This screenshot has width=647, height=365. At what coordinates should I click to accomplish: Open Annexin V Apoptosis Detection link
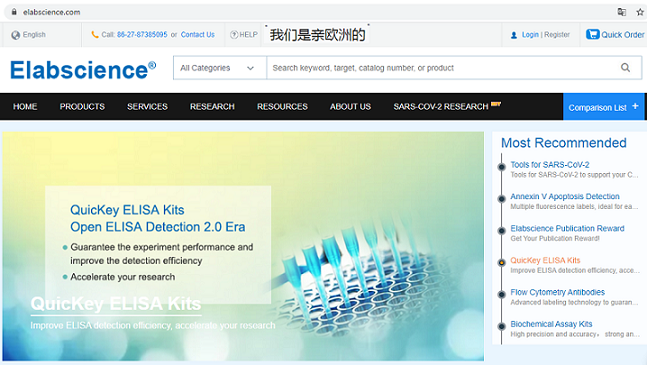tap(565, 196)
